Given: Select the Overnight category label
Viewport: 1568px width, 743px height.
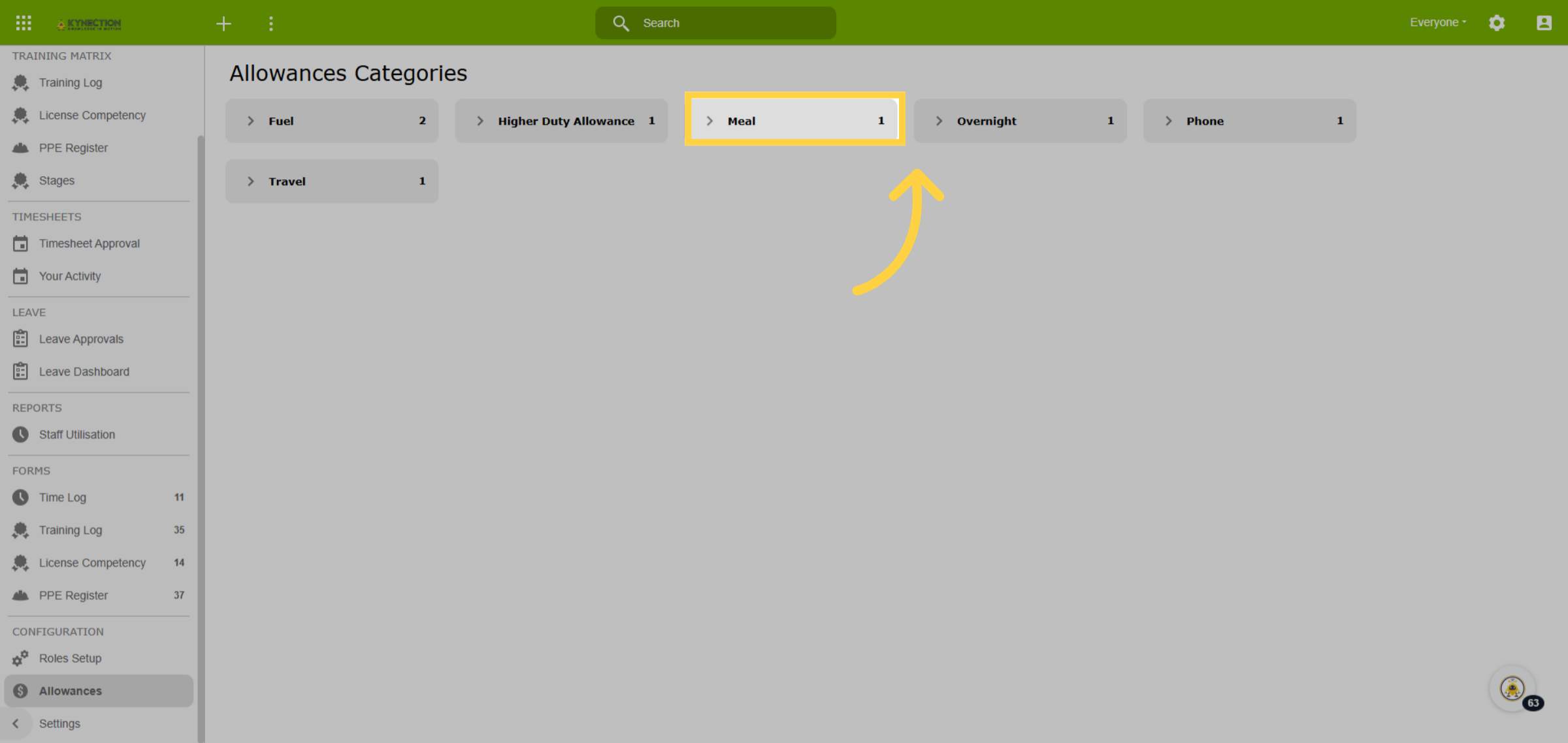Looking at the screenshot, I should tap(987, 121).
